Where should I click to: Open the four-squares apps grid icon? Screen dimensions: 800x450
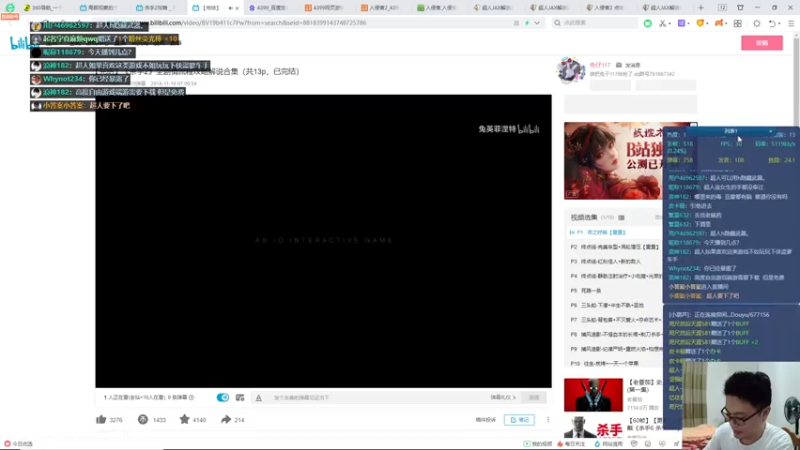pyautogui.click(x=738, y=23)
